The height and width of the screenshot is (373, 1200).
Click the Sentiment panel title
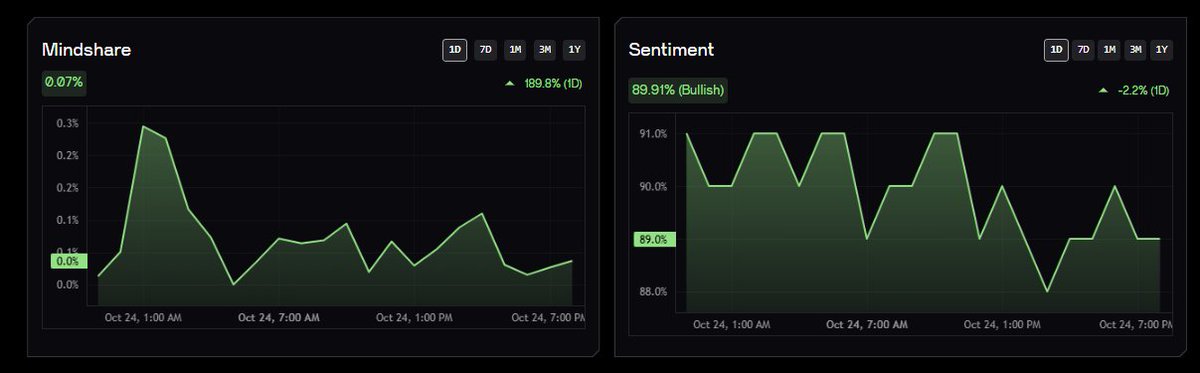click(671, 50)
